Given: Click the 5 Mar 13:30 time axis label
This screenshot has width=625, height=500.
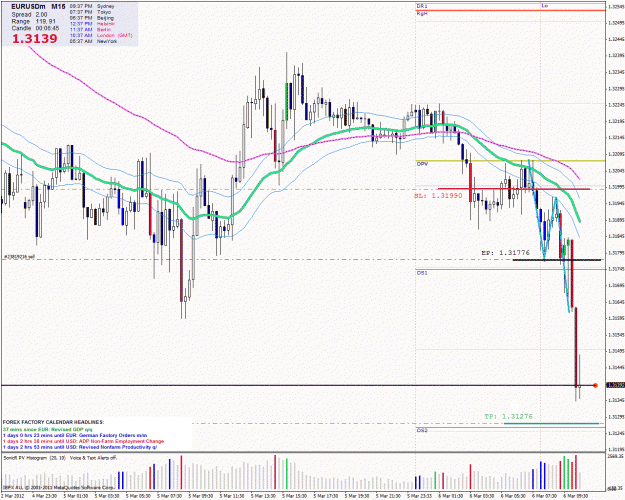Looking at the screenshot, I should click(x=263, y=496).
